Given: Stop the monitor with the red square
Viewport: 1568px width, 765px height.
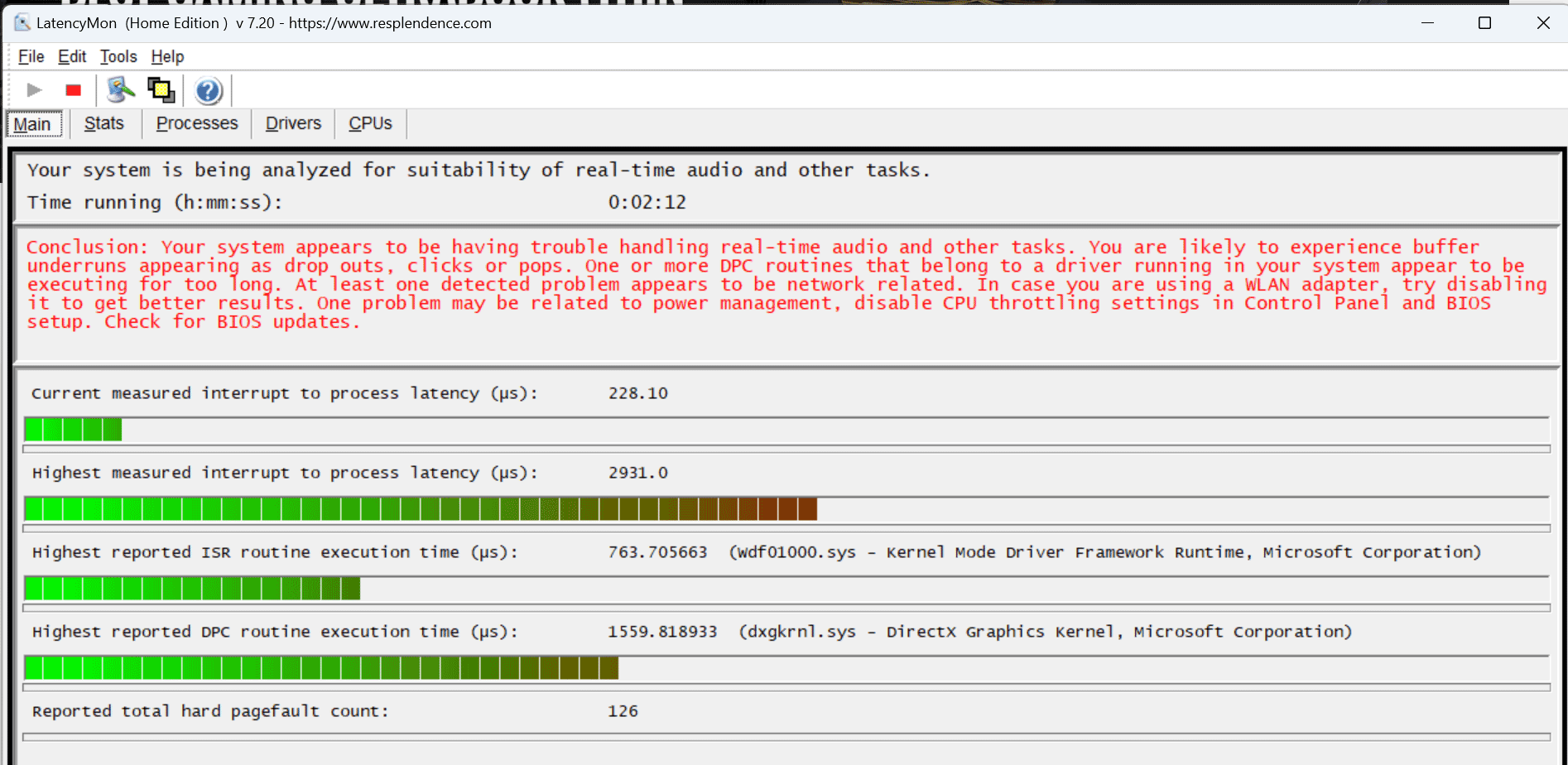Looking at the screenshot, I should (74, 90).
